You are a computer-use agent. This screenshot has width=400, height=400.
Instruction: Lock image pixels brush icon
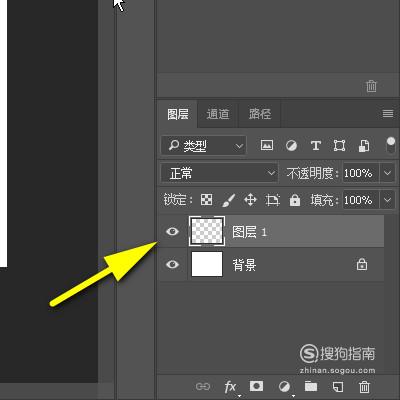(228, 200)
